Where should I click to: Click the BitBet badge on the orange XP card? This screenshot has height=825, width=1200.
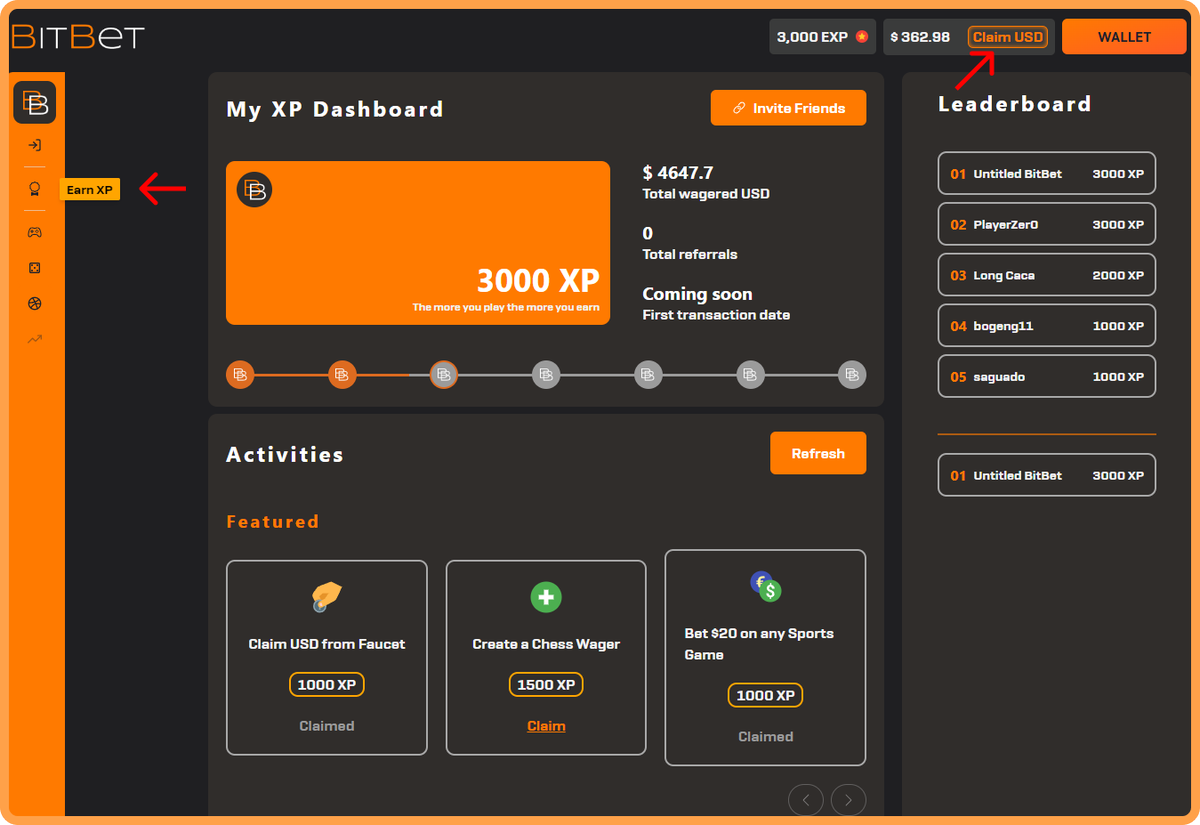pos(255,190)
